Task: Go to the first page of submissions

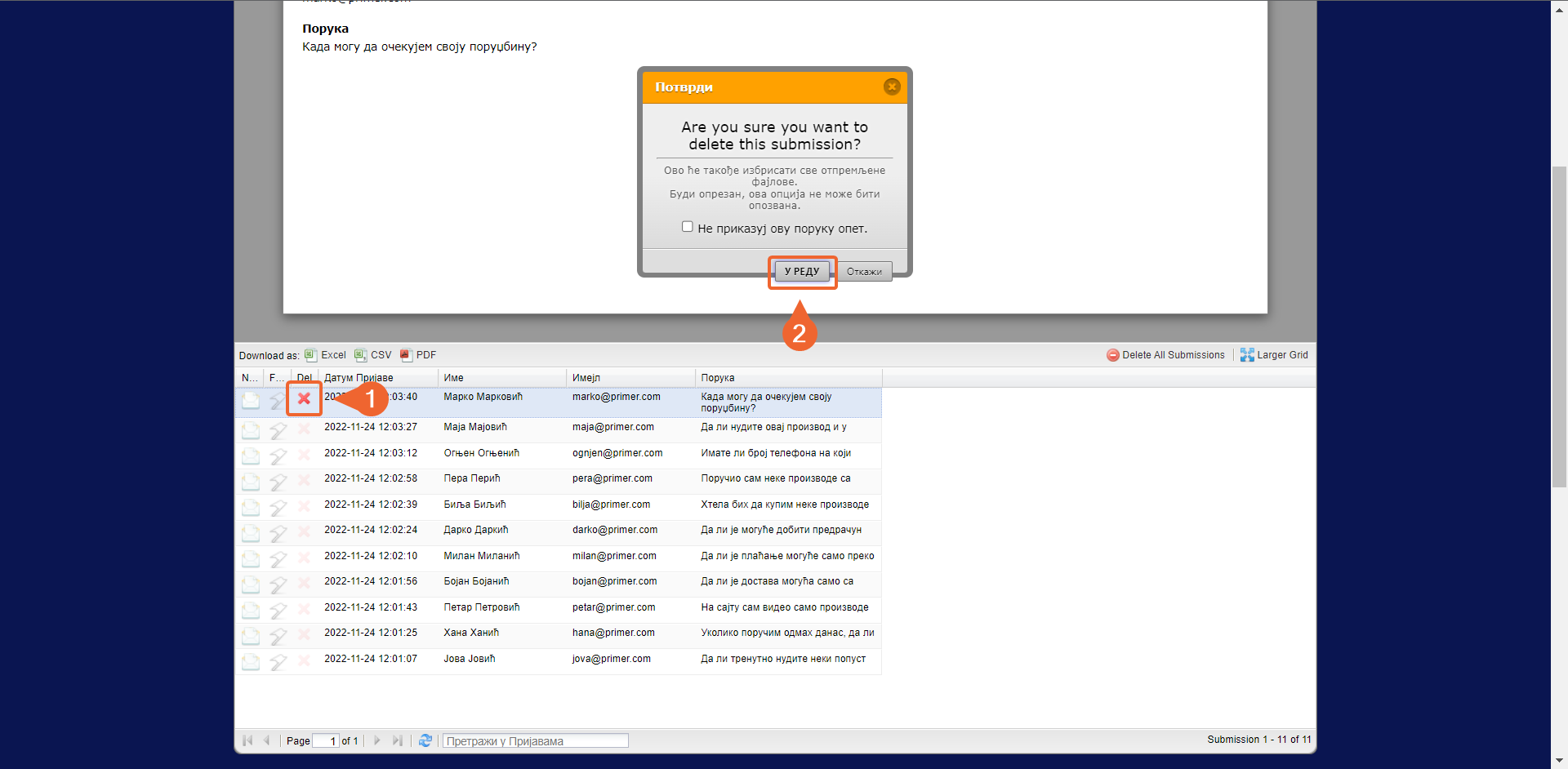Action: pyautogui.click(x=247, y=740)
